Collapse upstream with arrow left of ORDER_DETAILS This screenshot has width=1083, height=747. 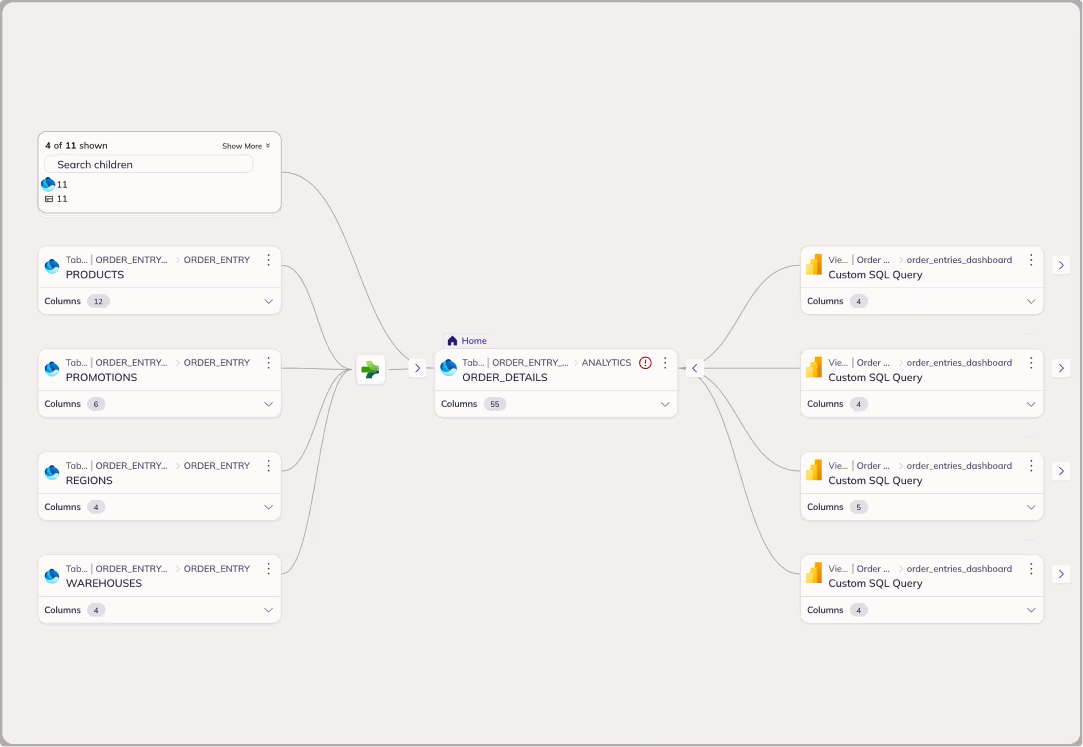(x=418, y=368)
